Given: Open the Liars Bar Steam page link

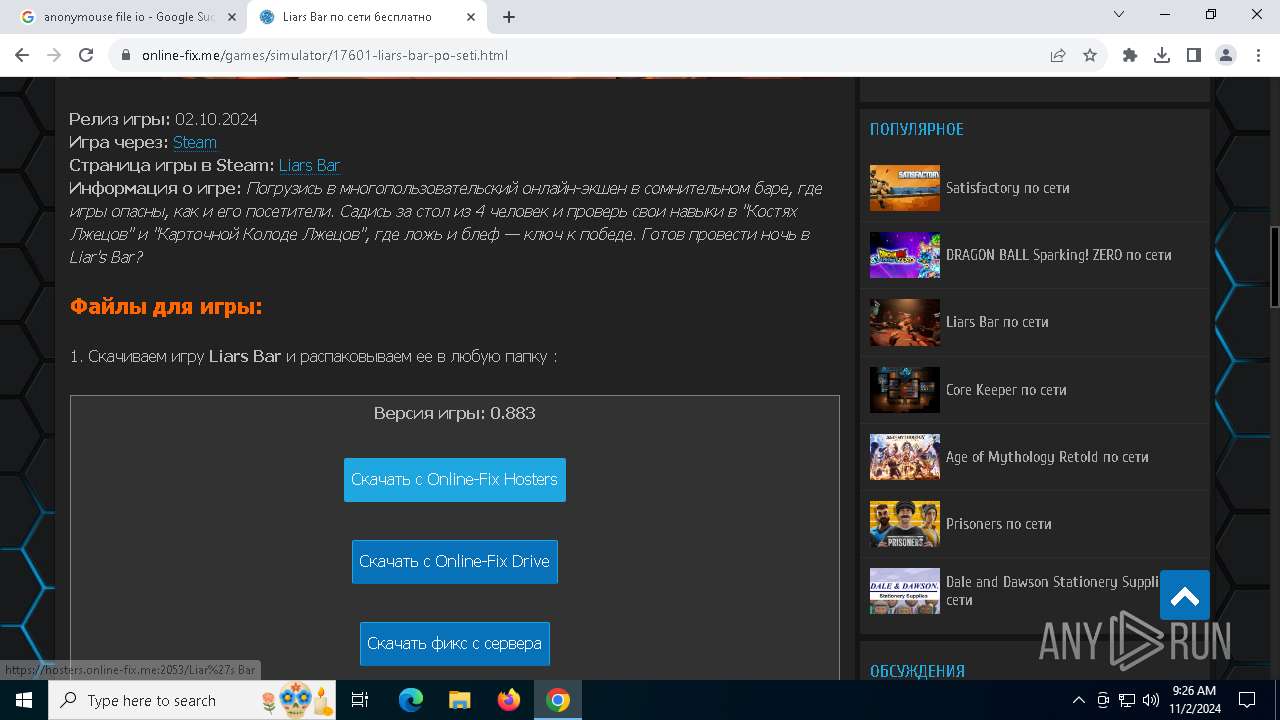Looking at the screenshot, I should click(x=309, y=165).
